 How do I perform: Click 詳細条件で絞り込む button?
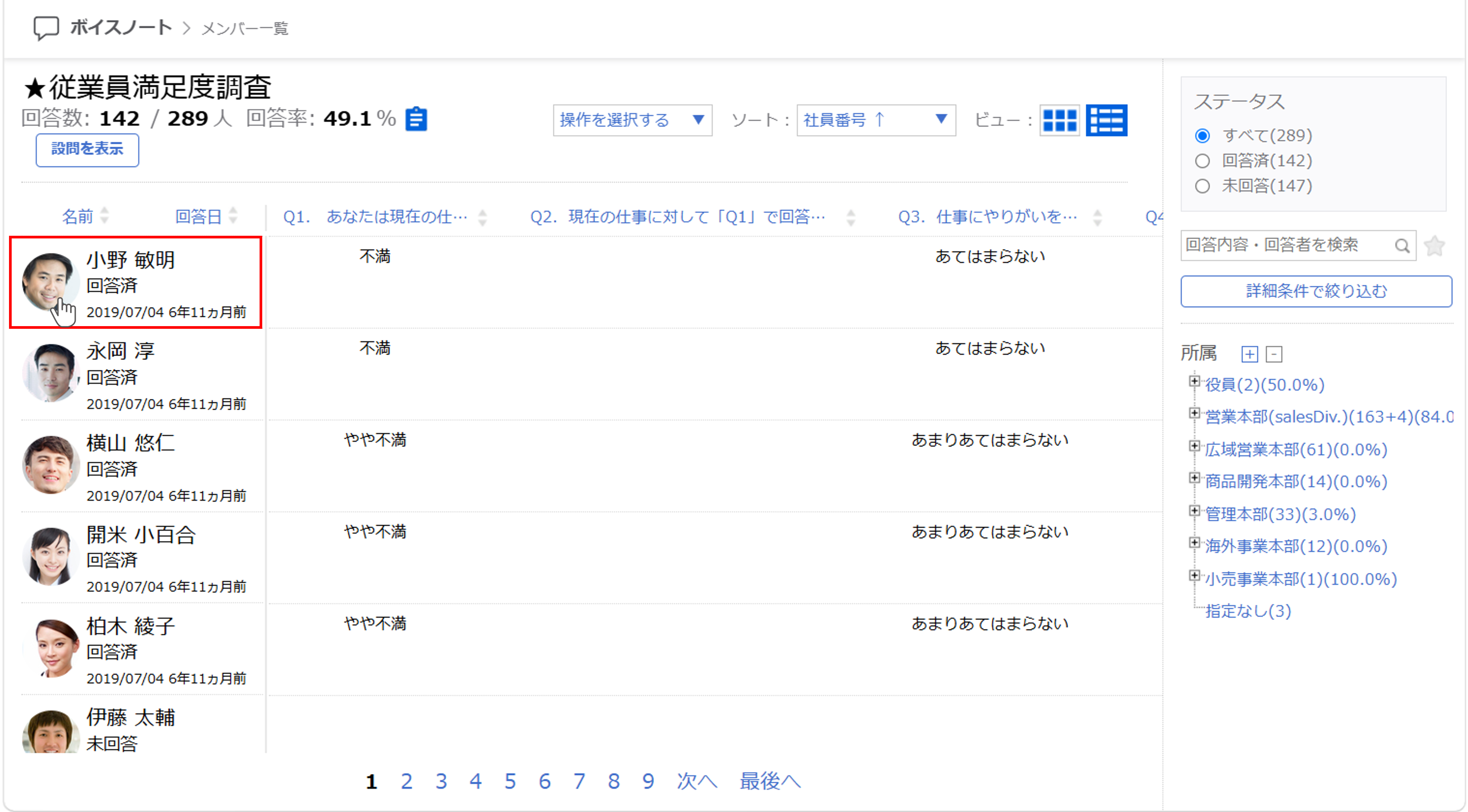[1316, 291]
